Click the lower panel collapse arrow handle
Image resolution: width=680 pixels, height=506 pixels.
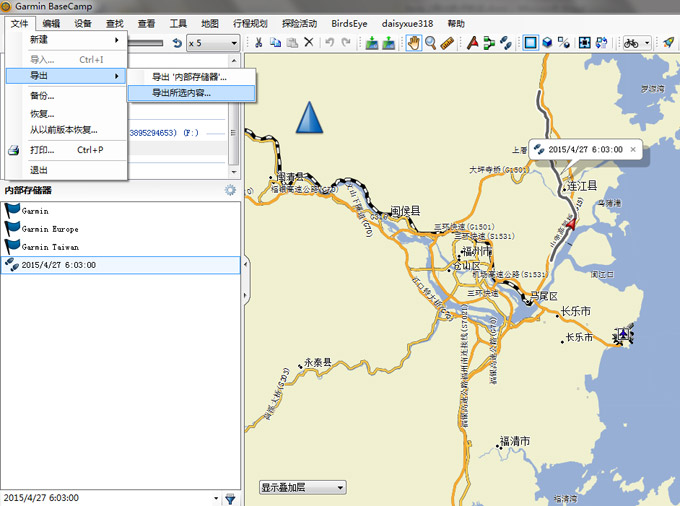point(245,296)
